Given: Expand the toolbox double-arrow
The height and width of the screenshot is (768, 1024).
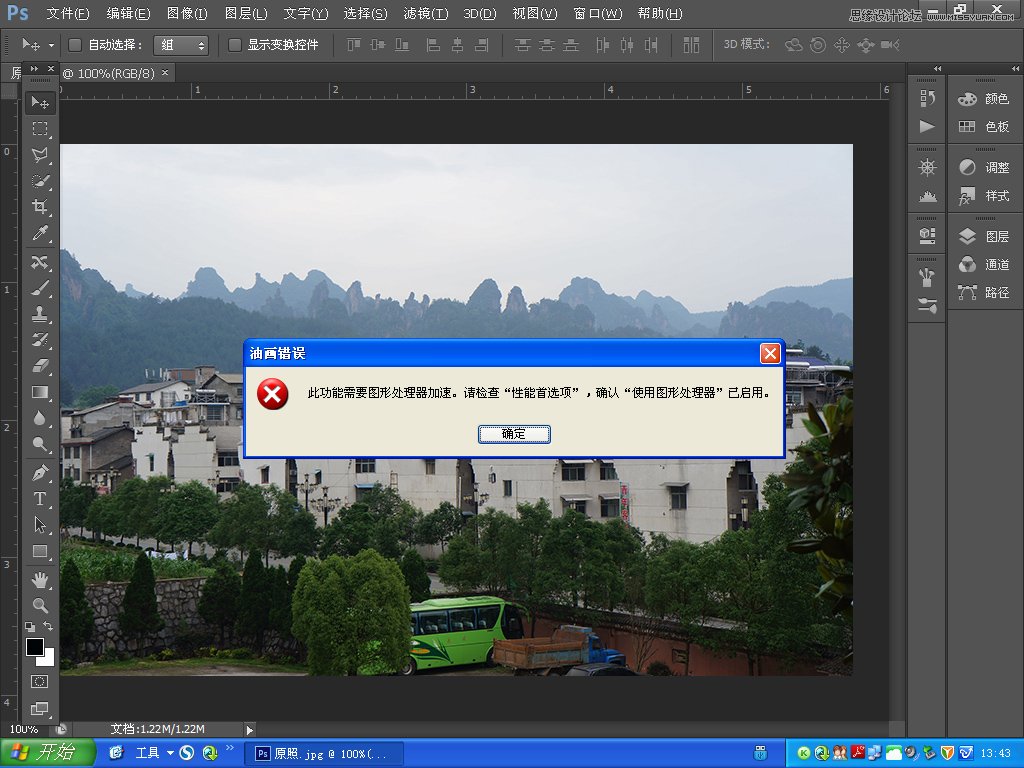Looking at the screenshot, I should [34, 69].
